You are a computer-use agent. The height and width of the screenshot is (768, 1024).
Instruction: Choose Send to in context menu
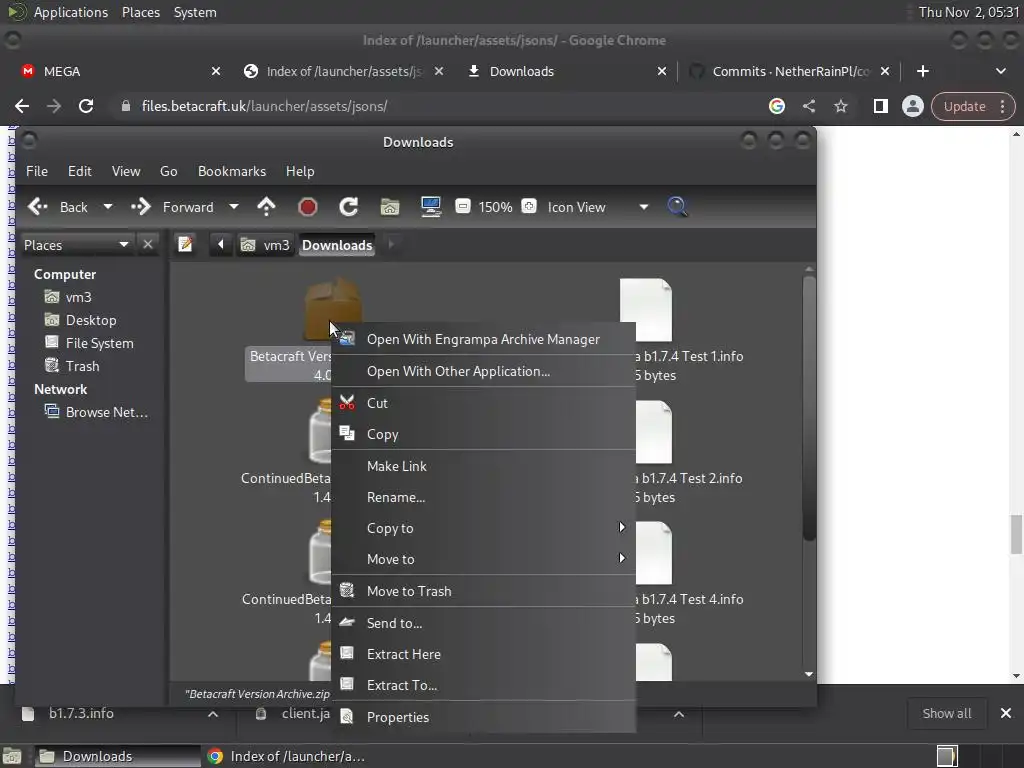coord(483,623)
